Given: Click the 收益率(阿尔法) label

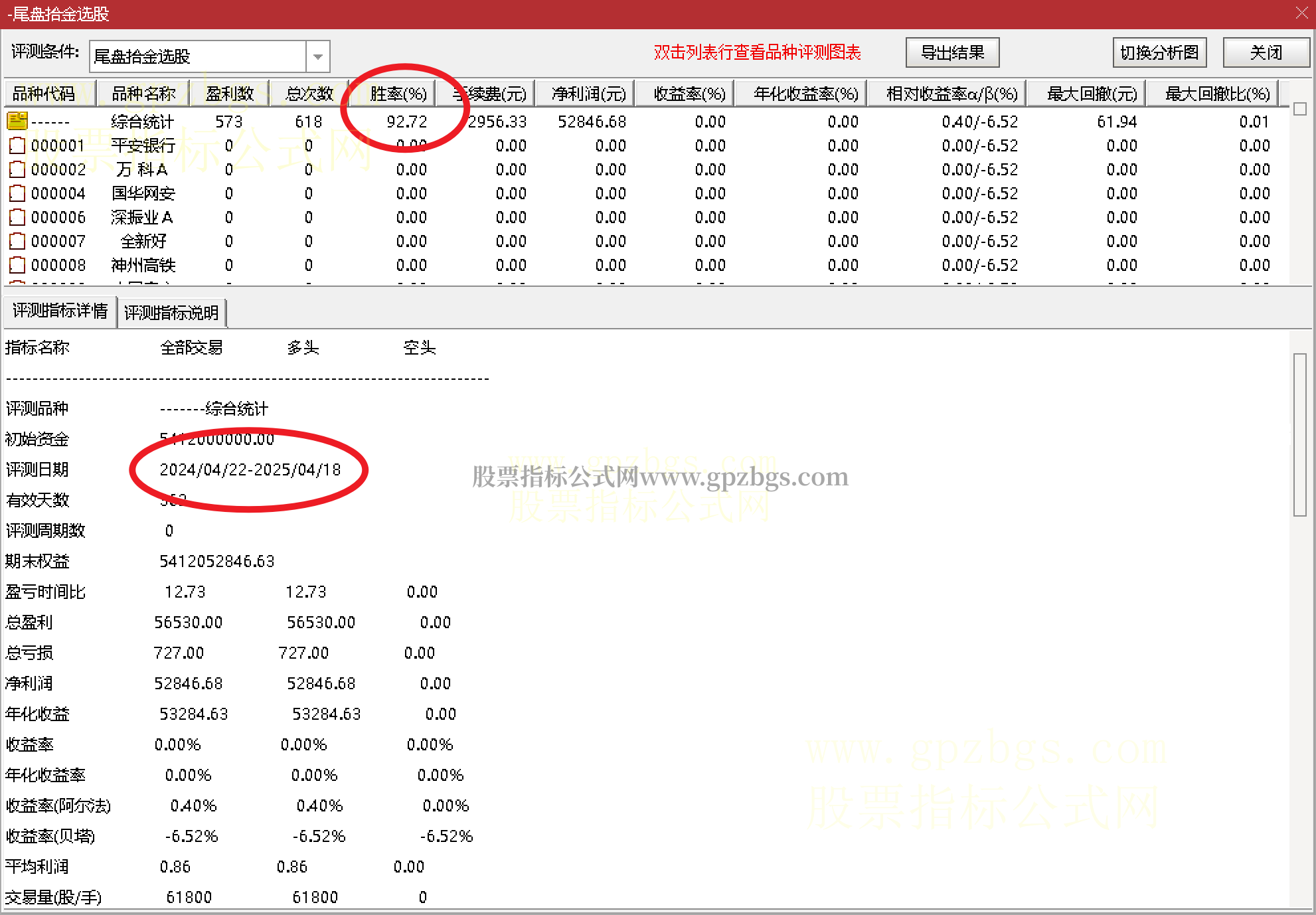Looking at the screenshot, I should [58, 805].
